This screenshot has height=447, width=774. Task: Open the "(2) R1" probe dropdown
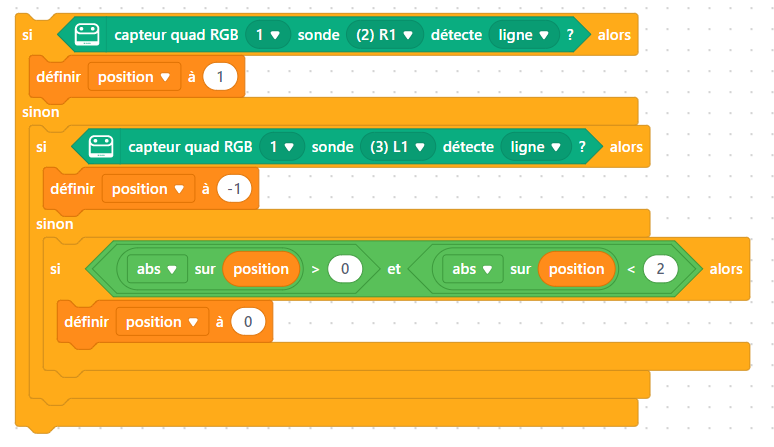tap(384, 35)
